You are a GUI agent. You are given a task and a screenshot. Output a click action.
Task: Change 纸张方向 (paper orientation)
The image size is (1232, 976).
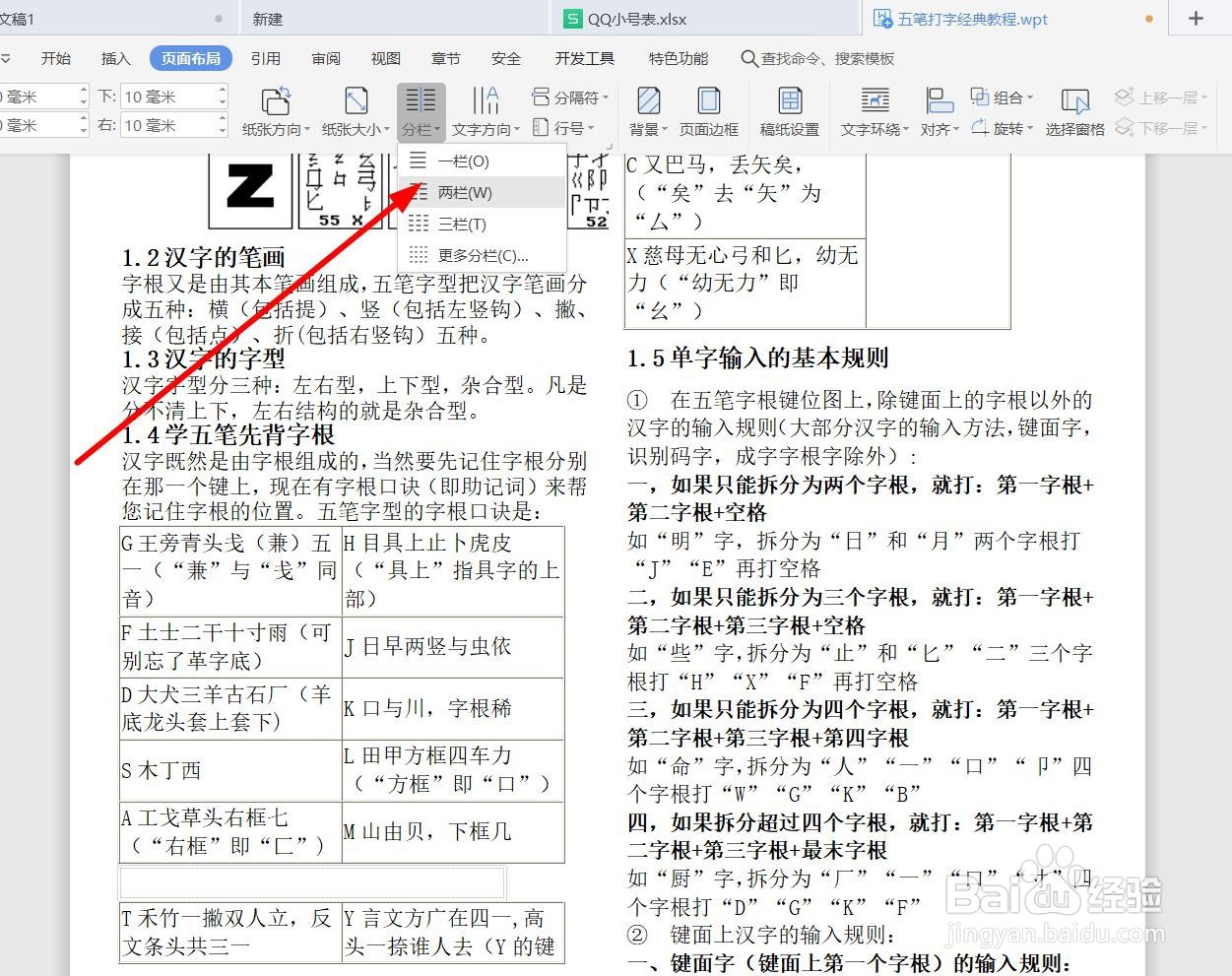275,108
